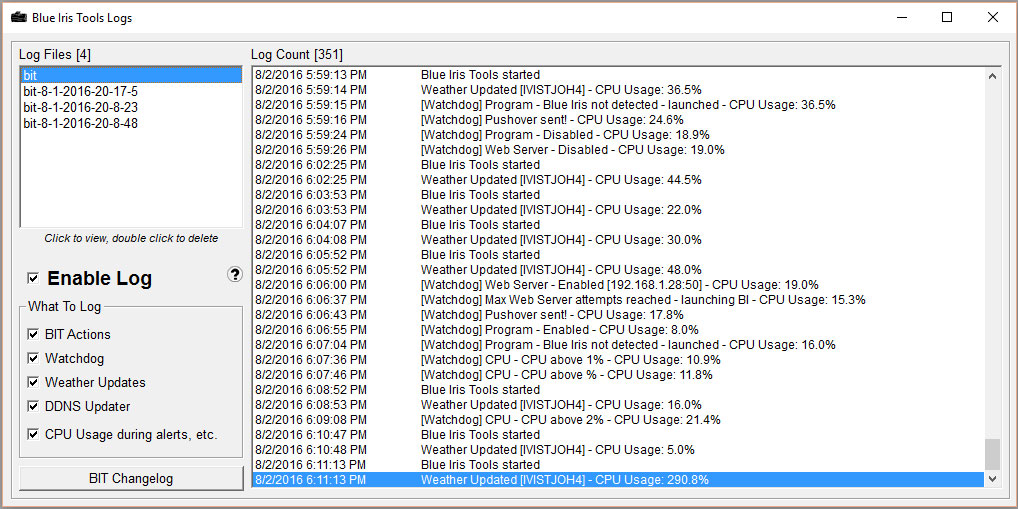Select log file bit-8-1-2016-20-8-23

[x=80, y=107]
